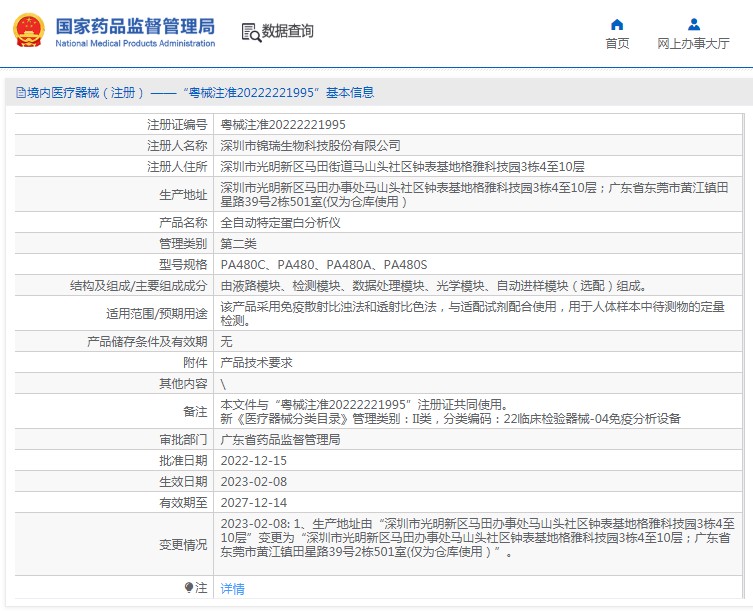Click the 变更情况 label

click(x=183, y=545)
